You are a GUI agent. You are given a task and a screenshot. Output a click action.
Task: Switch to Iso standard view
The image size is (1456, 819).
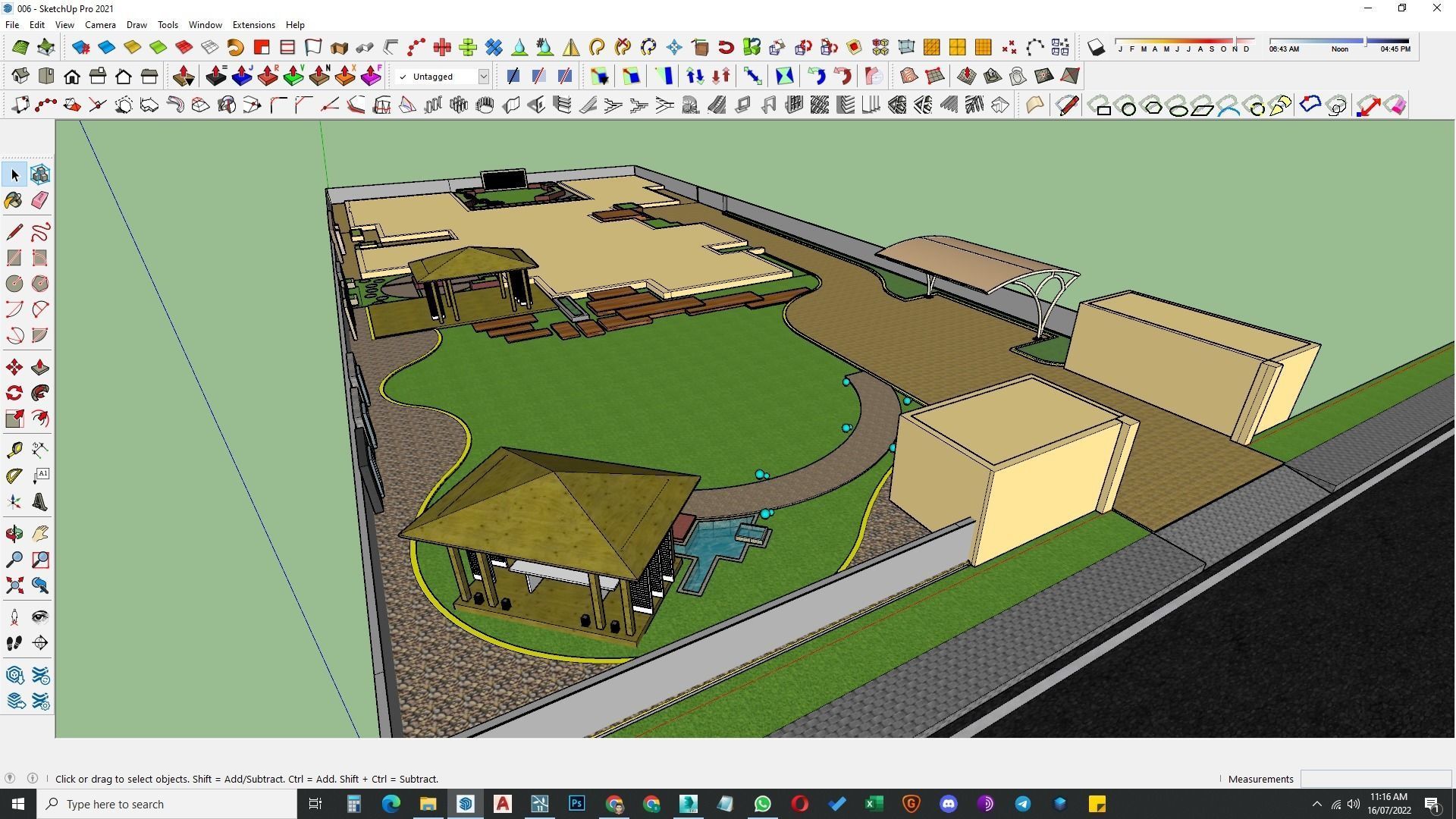(x=20, y=77)
